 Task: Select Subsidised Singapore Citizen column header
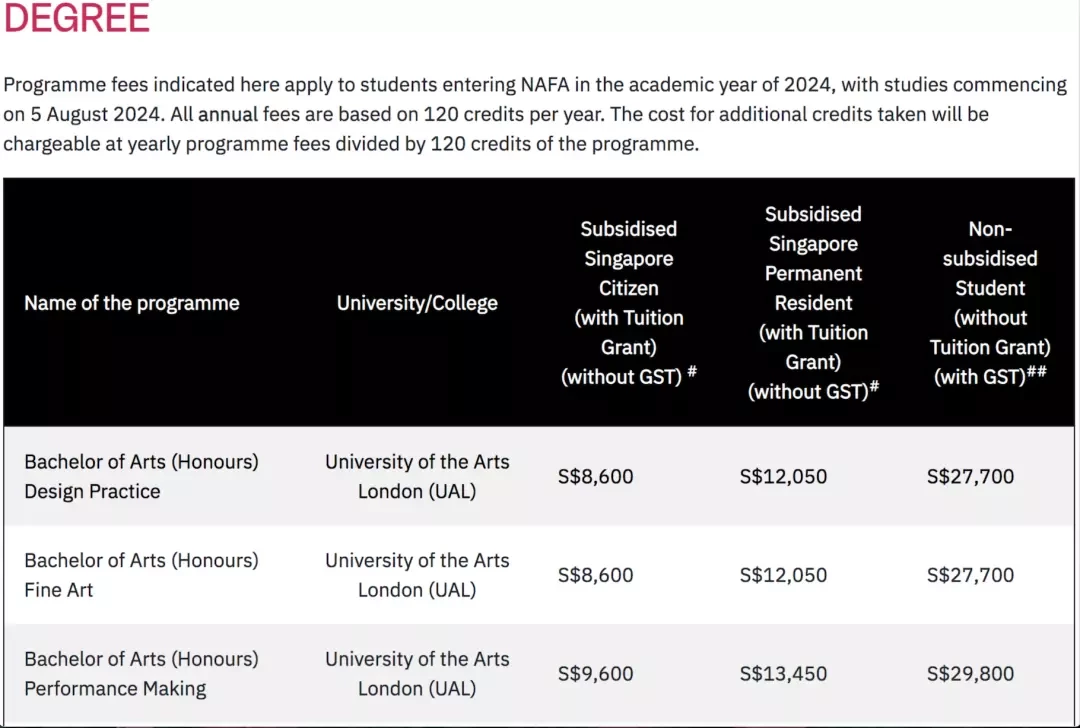pos(628,302)
